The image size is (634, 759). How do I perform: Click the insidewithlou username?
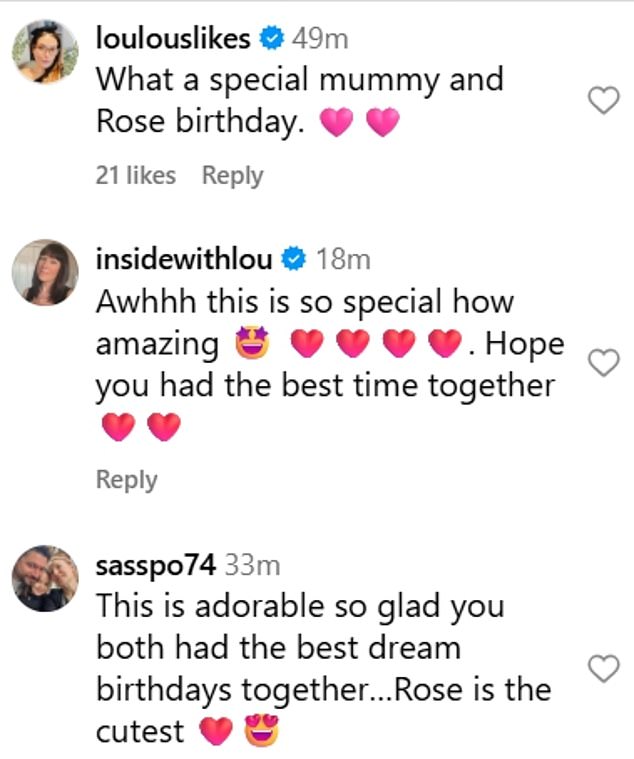pyautogui.click(x=185, y=259)
